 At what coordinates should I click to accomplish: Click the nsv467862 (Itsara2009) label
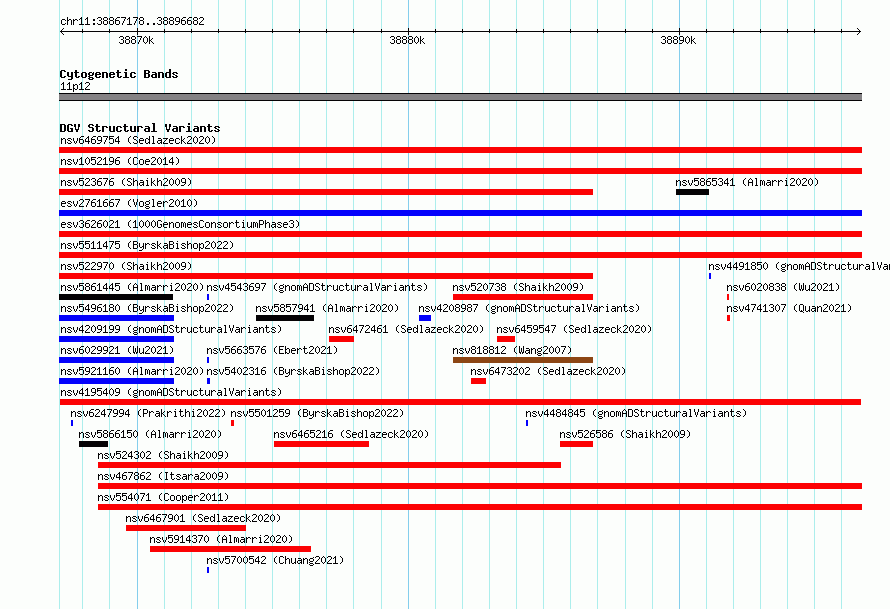[x=163, y=476]
